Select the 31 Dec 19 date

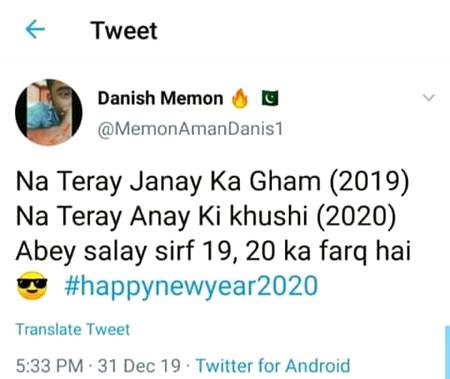tap(139, 366)
